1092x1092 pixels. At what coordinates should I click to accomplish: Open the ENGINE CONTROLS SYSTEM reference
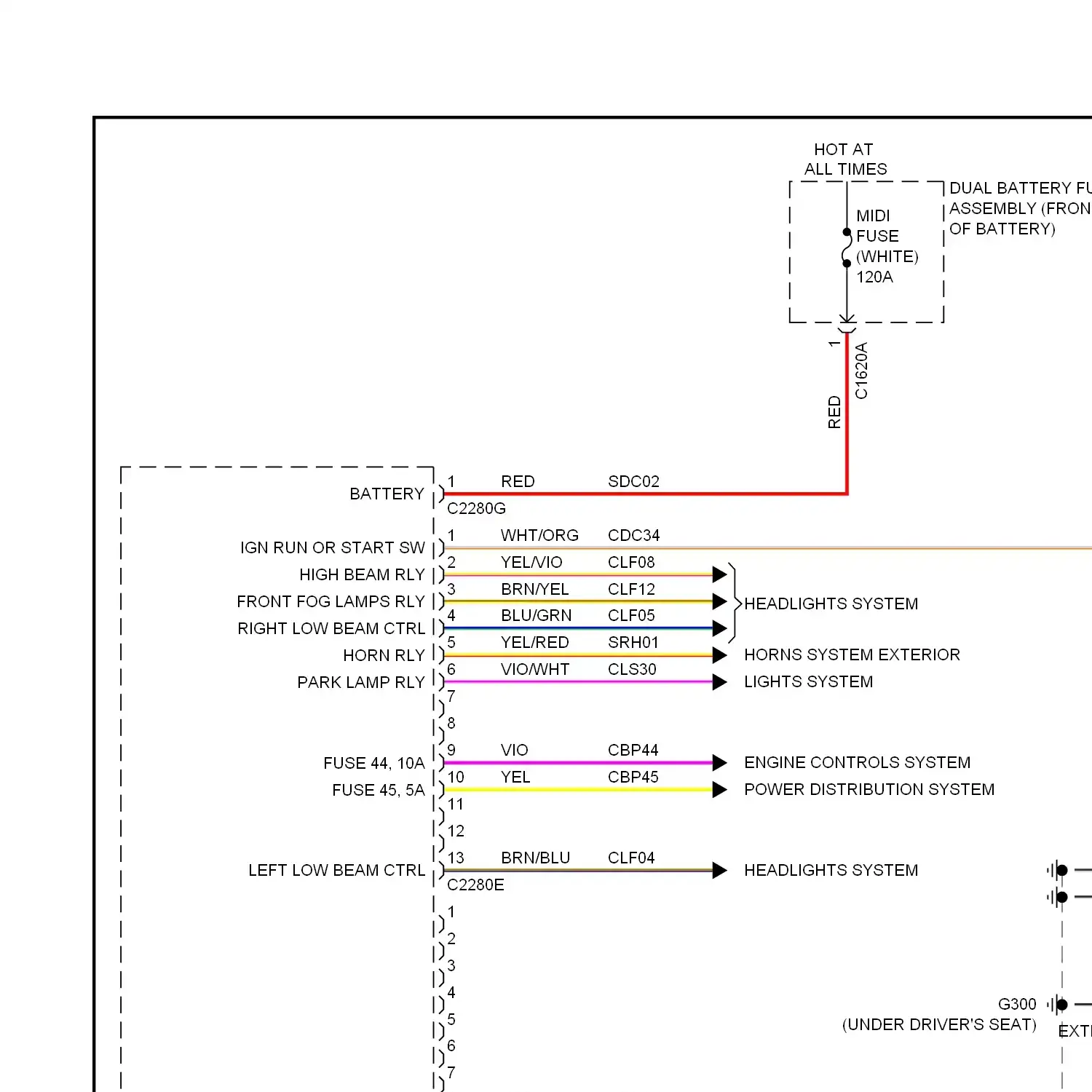pos(857,762)
